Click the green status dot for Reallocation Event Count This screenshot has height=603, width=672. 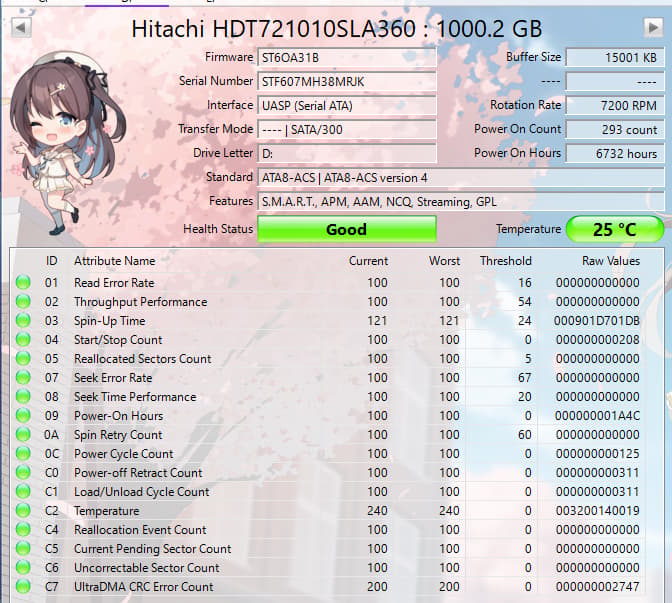tap(23, 529)
